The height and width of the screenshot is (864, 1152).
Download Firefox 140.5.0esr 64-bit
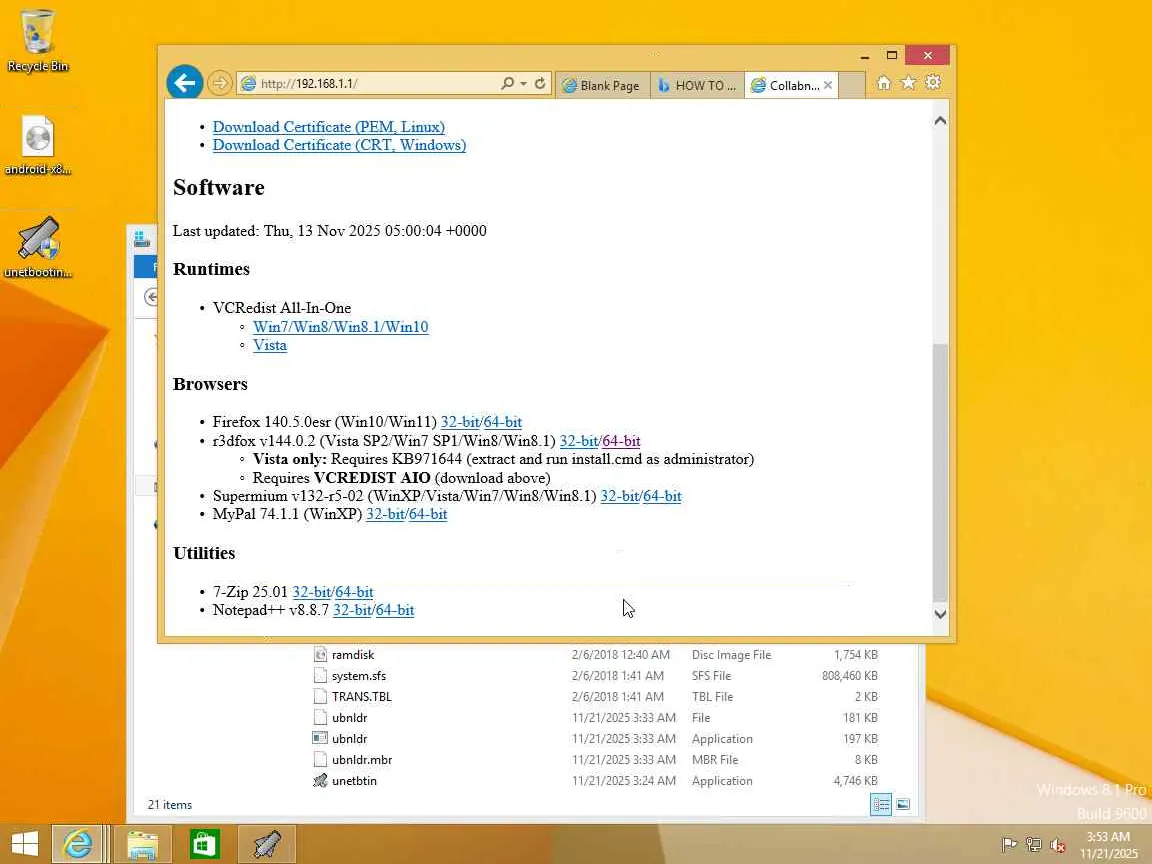click(x=503, y=422)
